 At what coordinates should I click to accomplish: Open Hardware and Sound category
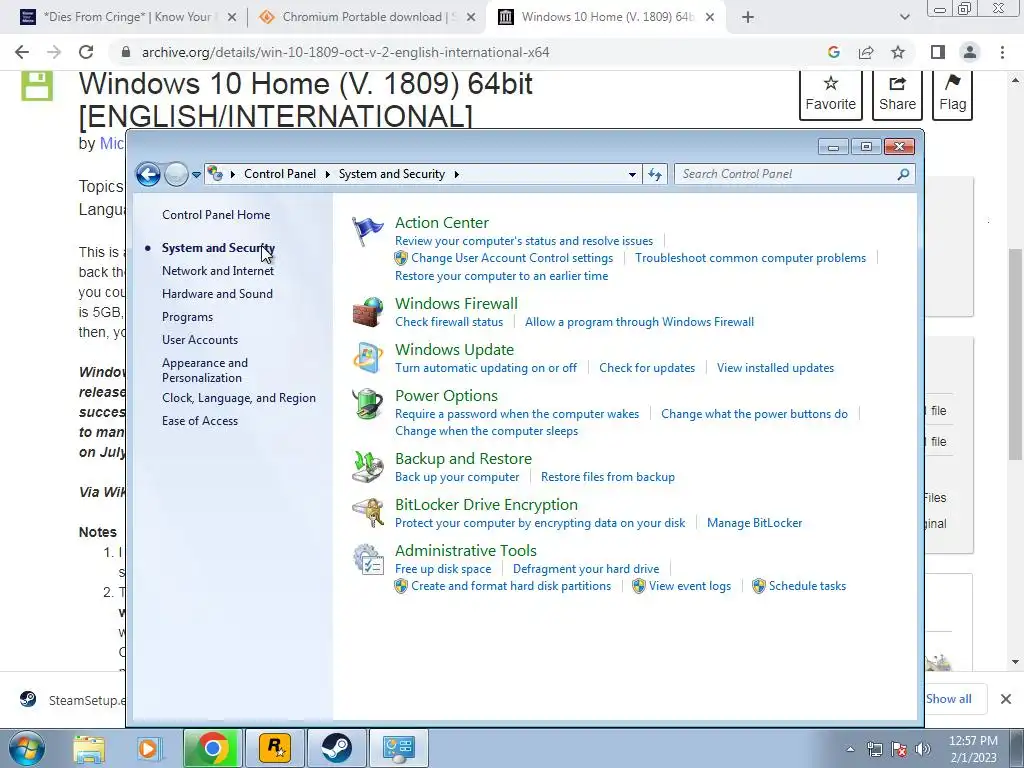click(x=217, y=294)
